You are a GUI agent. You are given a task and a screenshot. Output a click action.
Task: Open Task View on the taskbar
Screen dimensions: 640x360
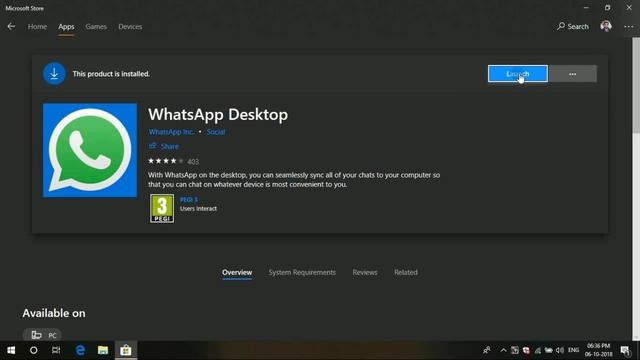coord(56,350)
